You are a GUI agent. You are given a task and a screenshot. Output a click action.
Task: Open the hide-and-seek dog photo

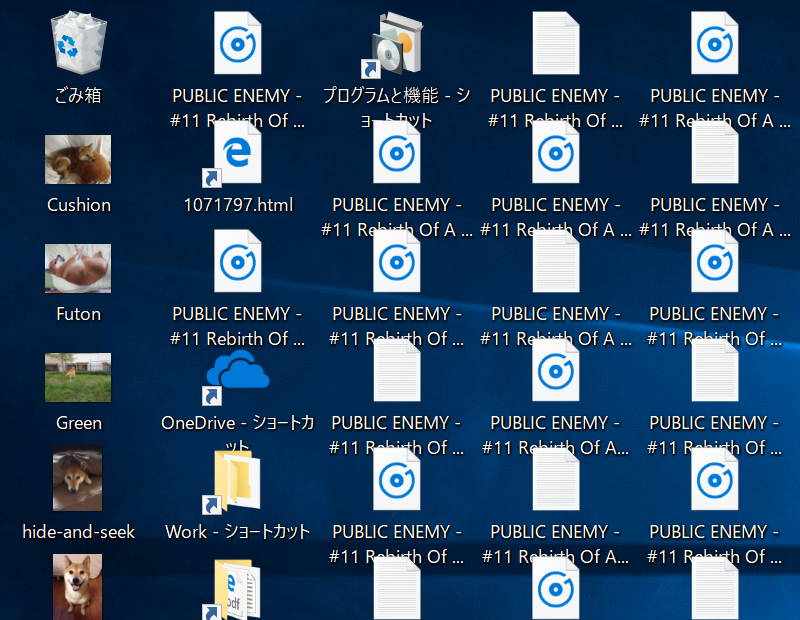(78, 478)
